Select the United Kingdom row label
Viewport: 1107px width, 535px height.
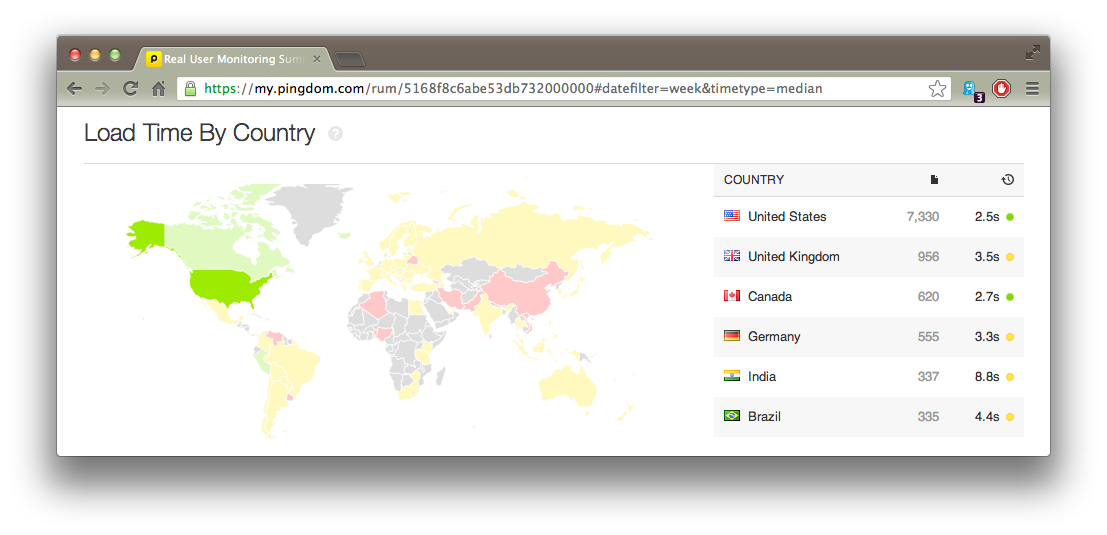pos(794,257)
